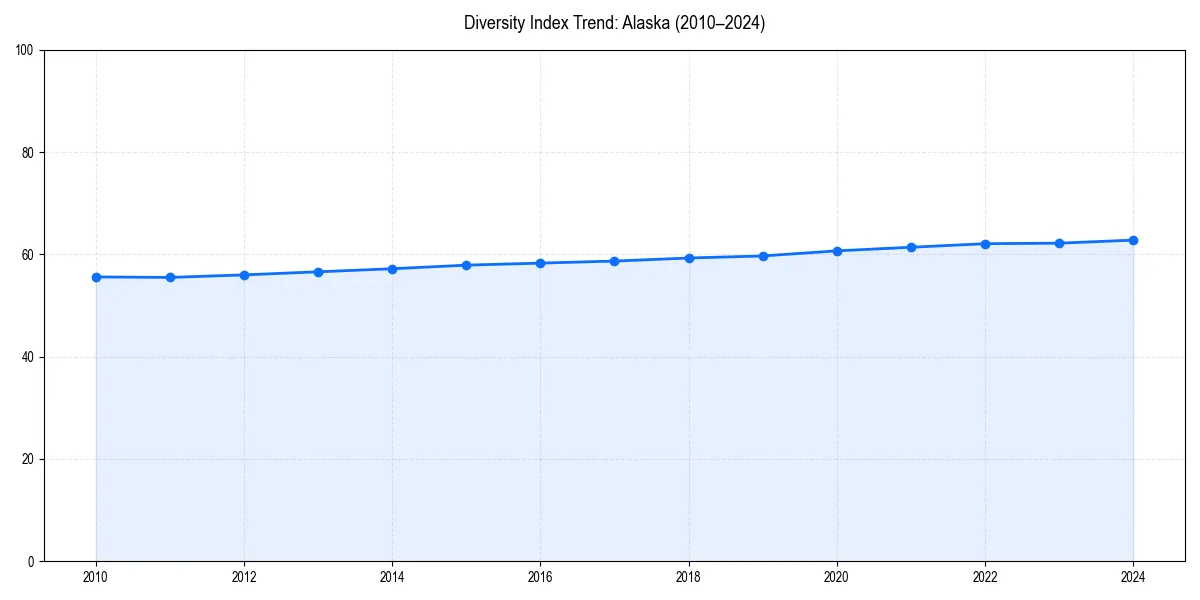Screen dimensions: 1200x600
Task: Select the 2010 data point marker
Action: 96,276
